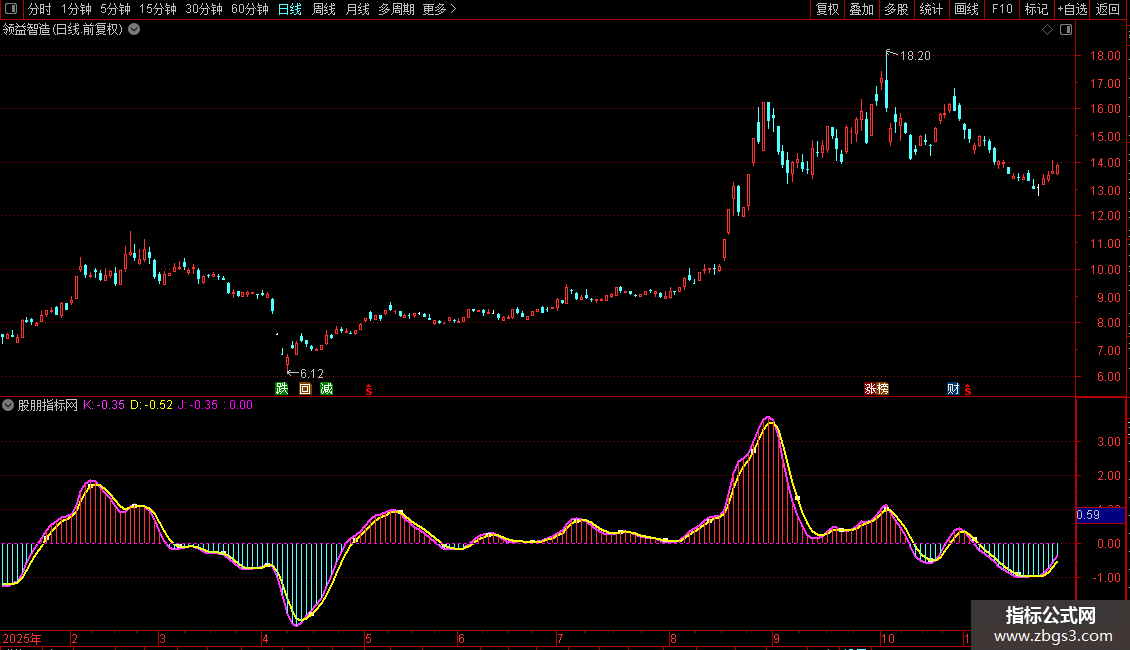Click the 涨榜 event marker
This screenshot has width=1130, height=650.
point(876,388)
